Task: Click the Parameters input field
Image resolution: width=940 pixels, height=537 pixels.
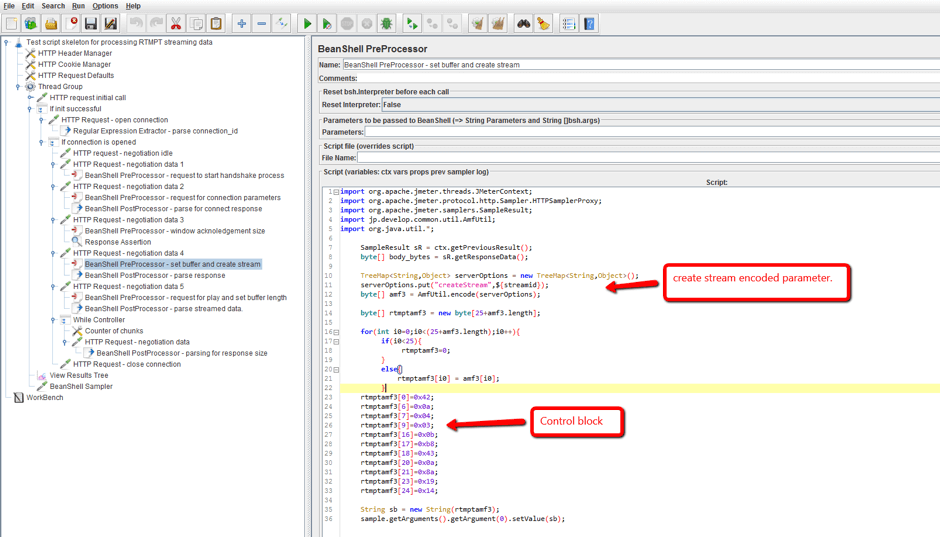Action: coord(652,132)
